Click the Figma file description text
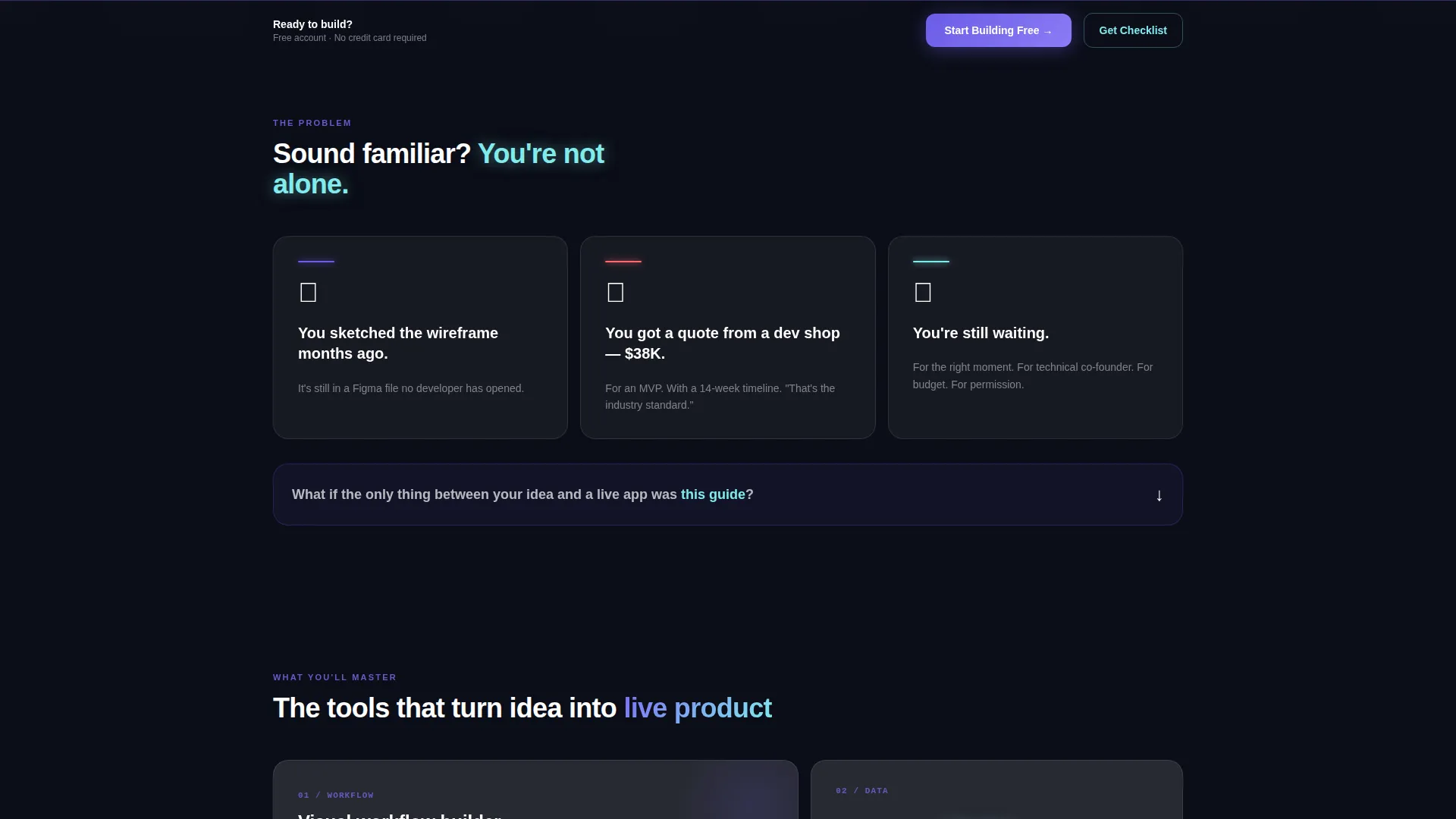Screen dimensions: 1456x819 coord(411,388)
